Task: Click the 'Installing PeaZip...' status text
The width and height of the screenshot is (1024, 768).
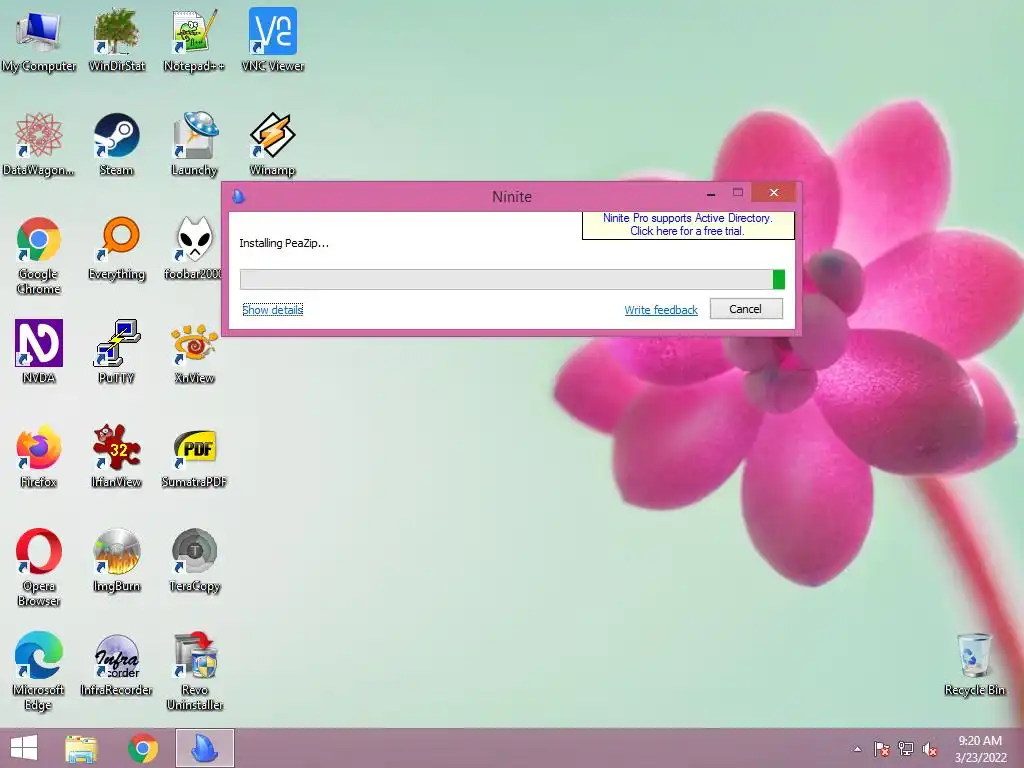Action: coord(284,243)
